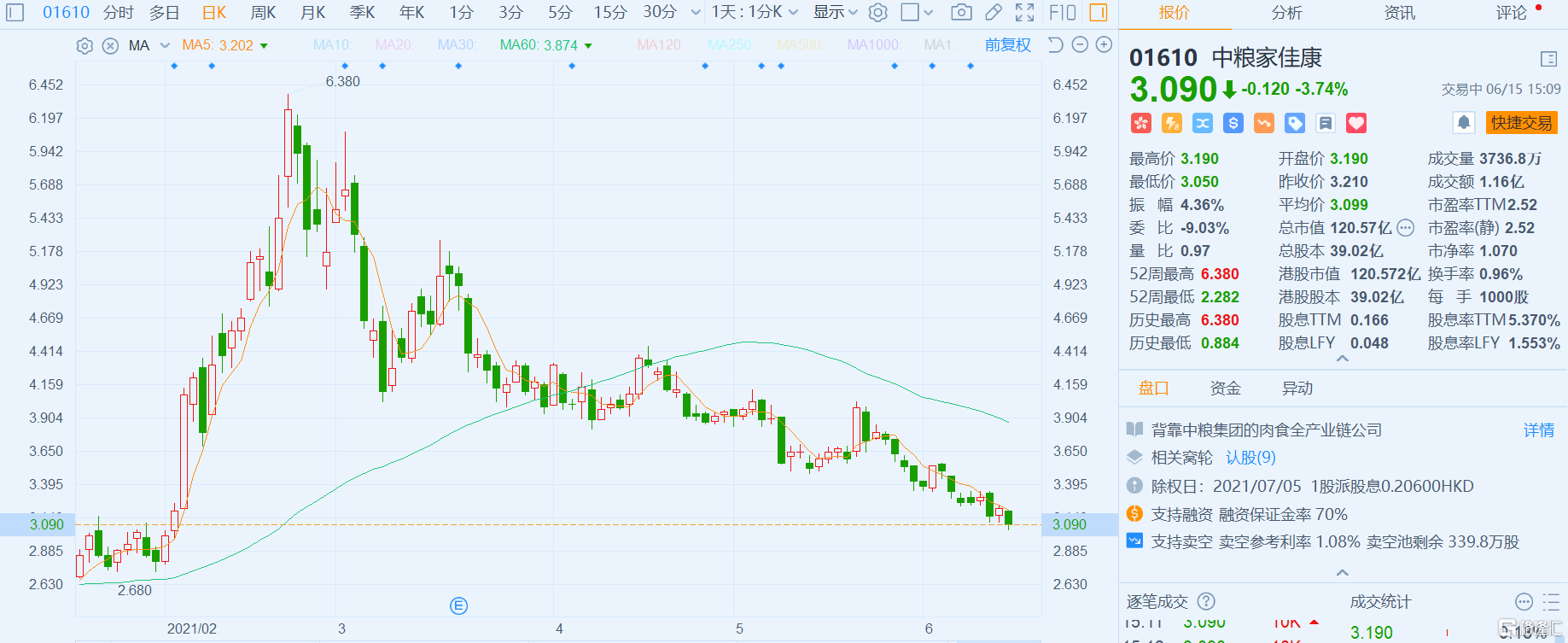The image size is (1568, 643).
Task: Switch to 月K monthly chart
Action: (313, 12)
